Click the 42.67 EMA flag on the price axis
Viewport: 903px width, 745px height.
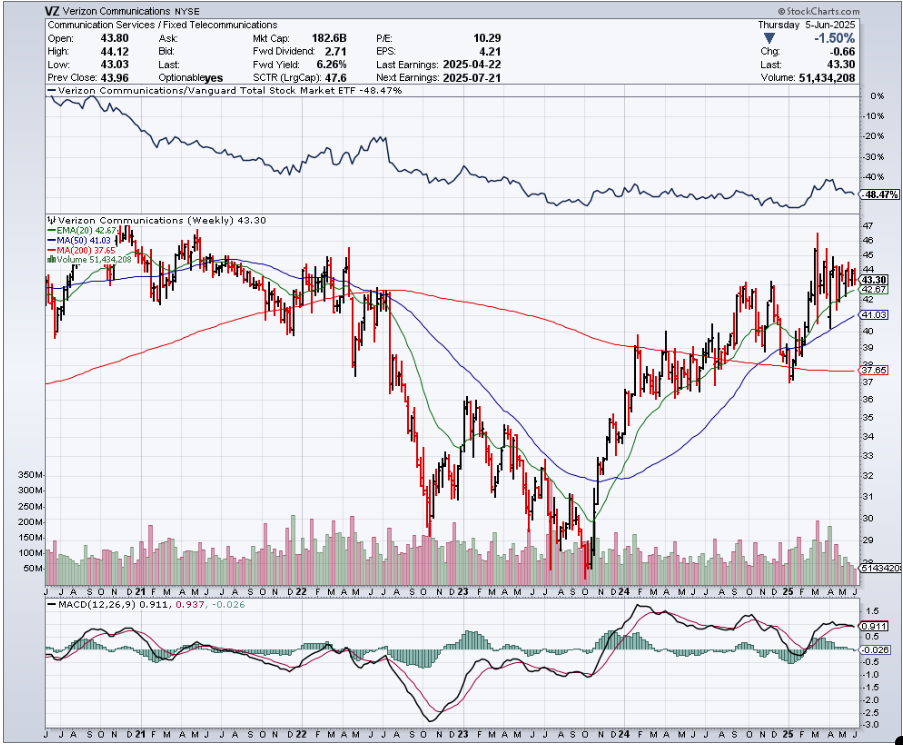pyautogui.click(x=873, y=289)
